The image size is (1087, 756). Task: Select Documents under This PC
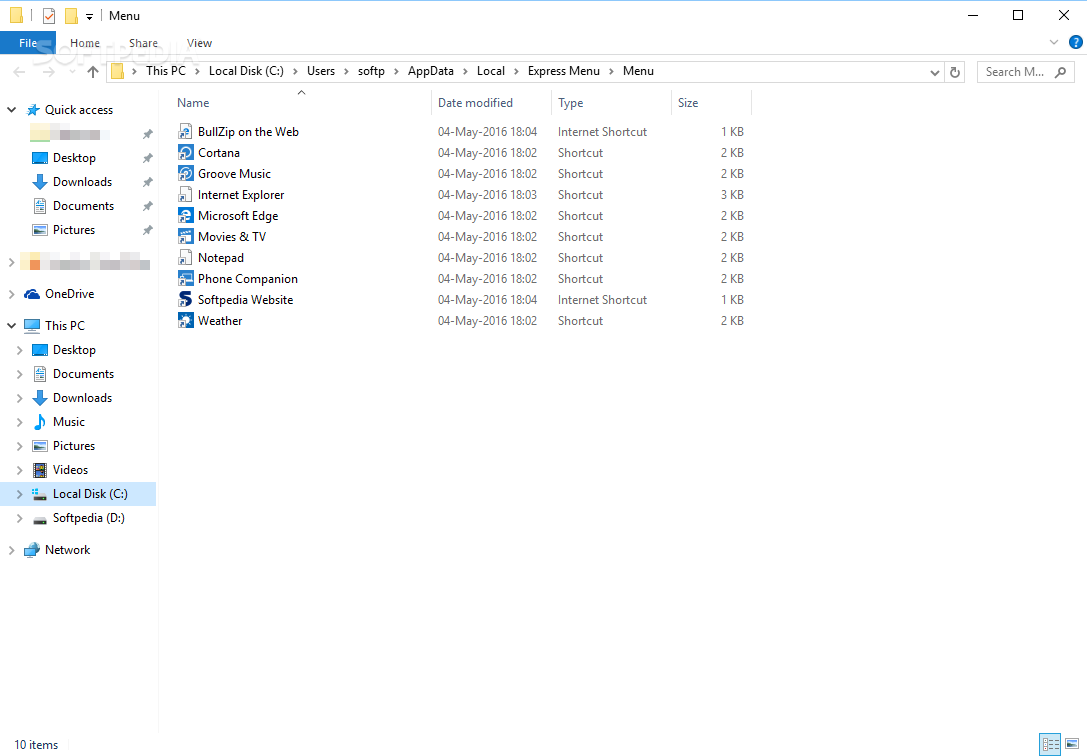(83, 373)
